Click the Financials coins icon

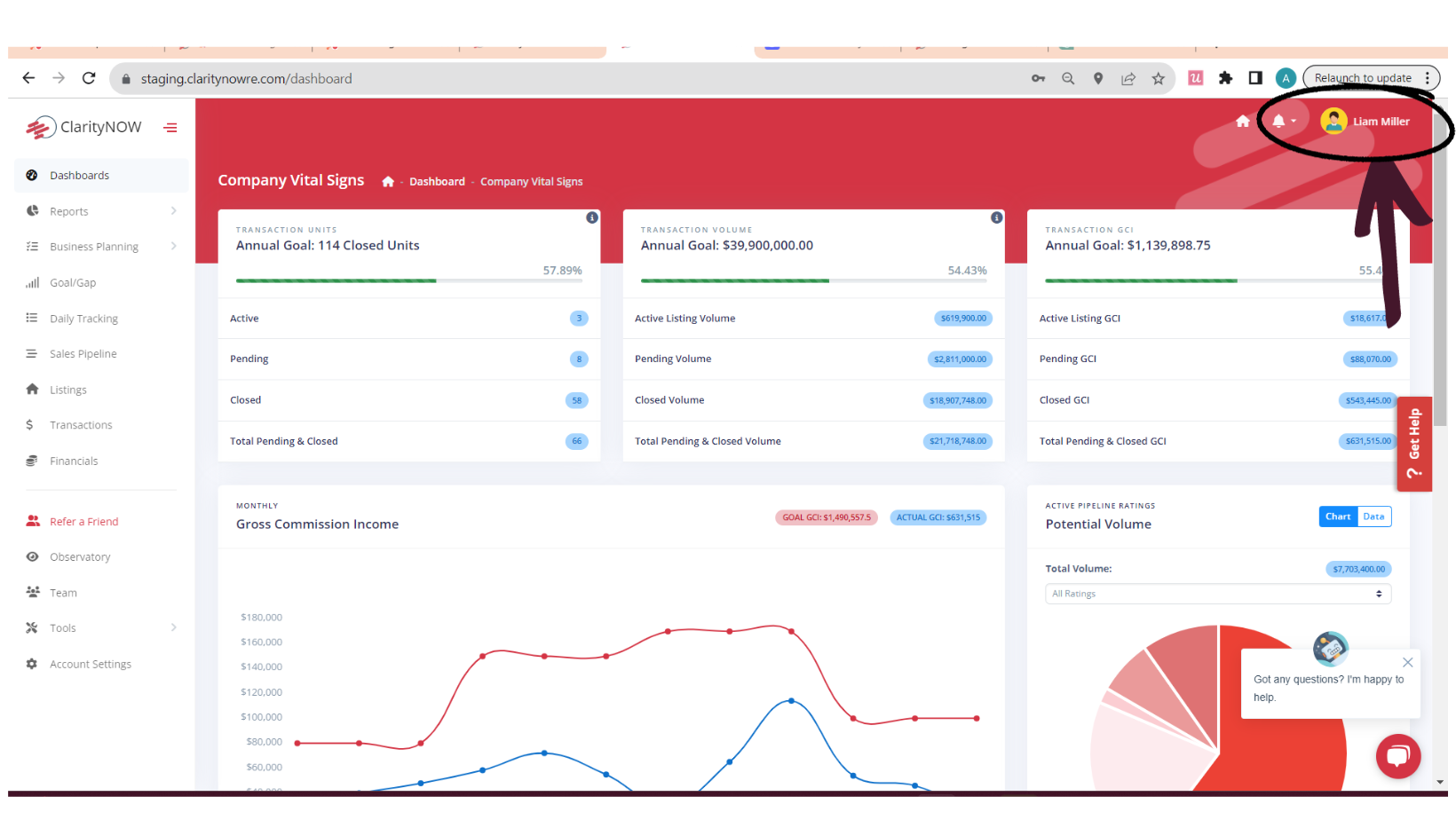tap(32, 461)
